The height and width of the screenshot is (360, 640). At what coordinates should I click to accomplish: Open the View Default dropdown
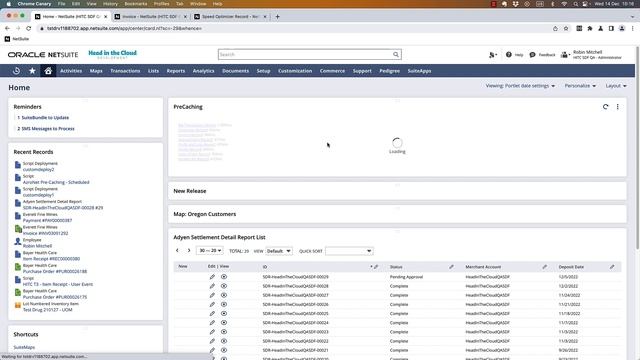point(279,251)
